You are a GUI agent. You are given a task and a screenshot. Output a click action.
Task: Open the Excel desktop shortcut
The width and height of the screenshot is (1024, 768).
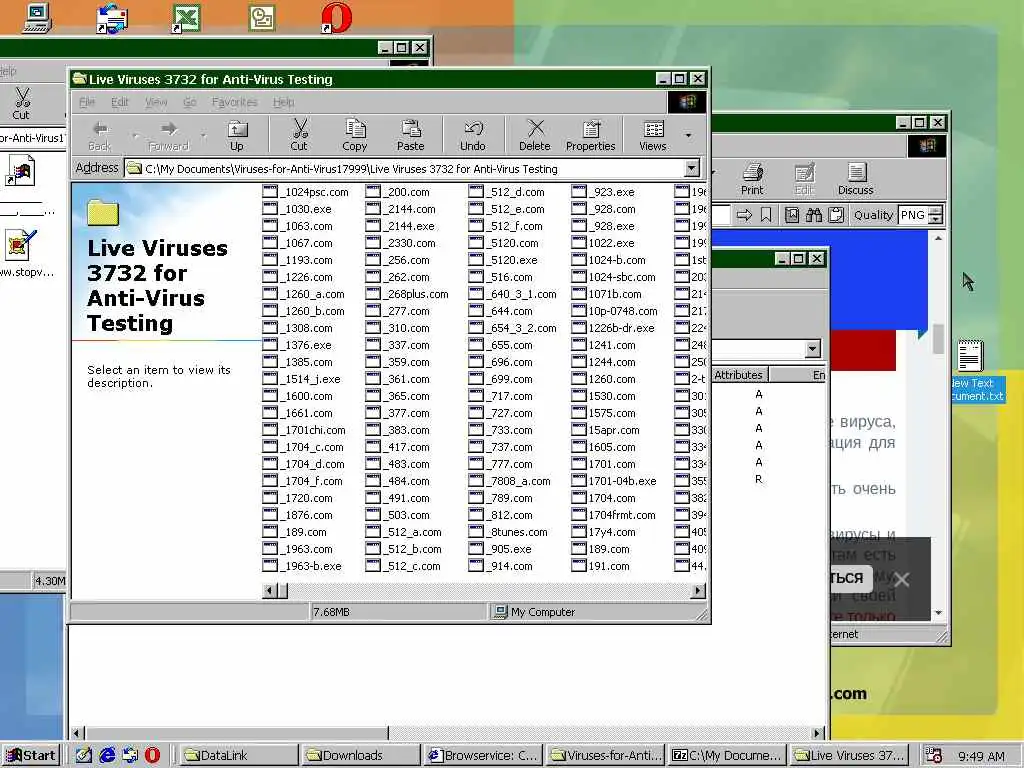click(x=186, y=18)
